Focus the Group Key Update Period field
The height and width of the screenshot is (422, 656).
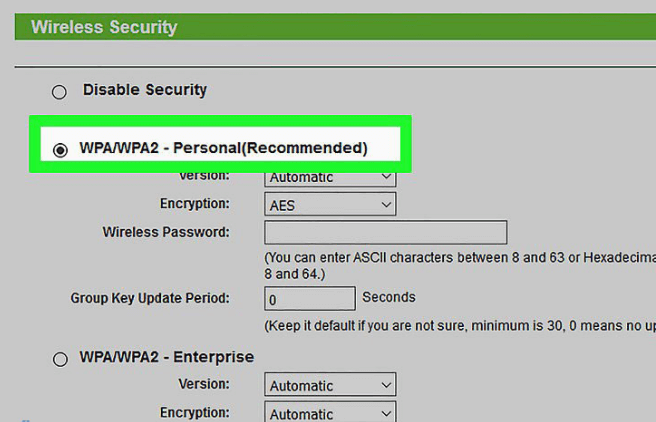pyautogui.click(x=309, y=298)
